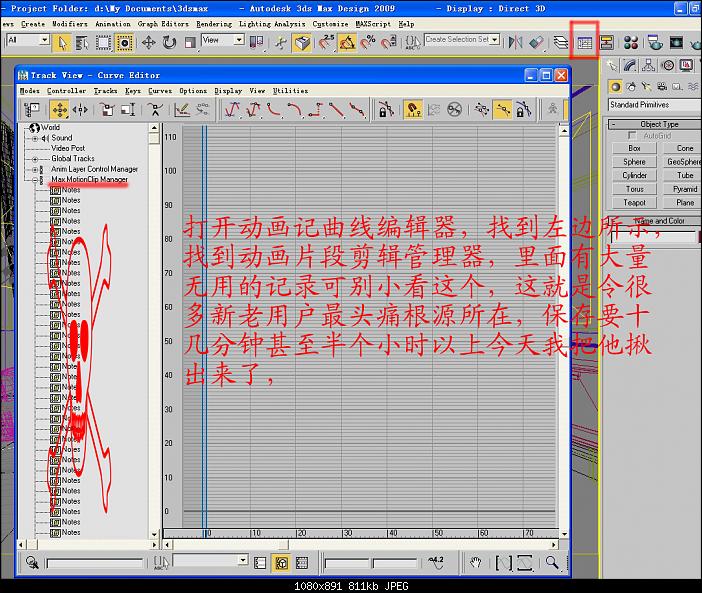Expand the Sound track node

(35, 138)
